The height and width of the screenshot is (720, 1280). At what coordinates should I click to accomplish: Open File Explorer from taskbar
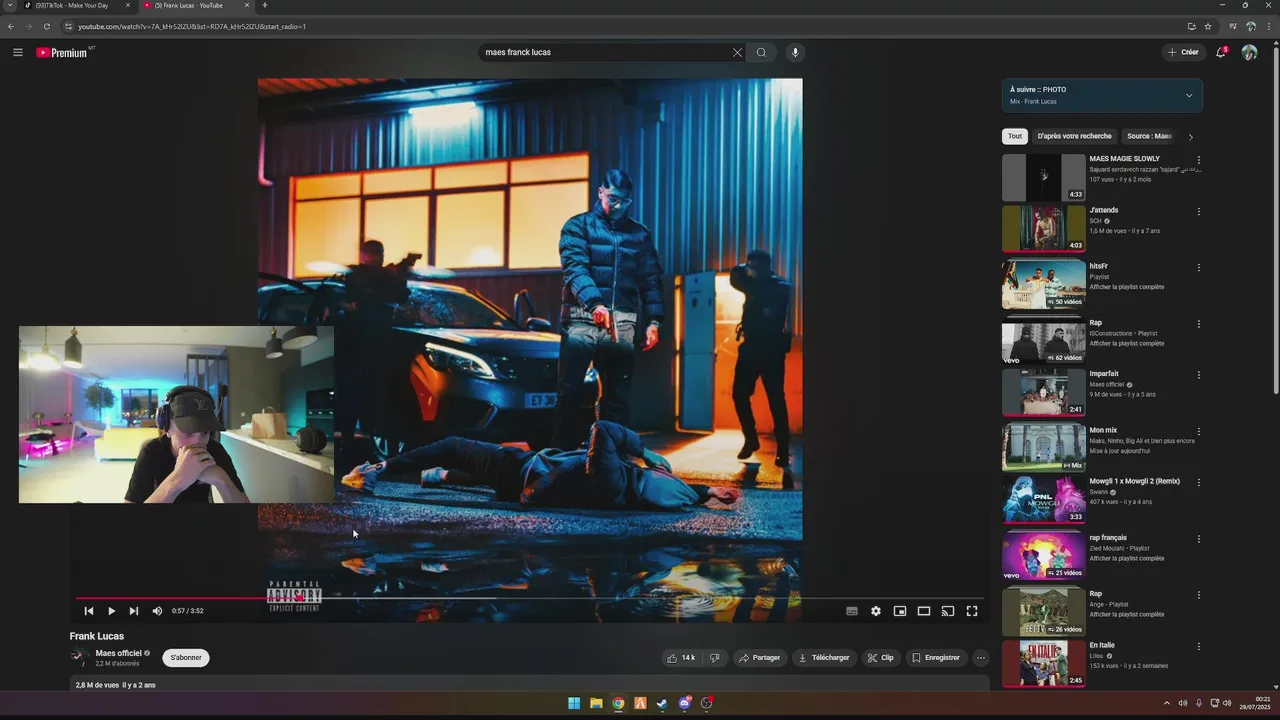point(596,703)
